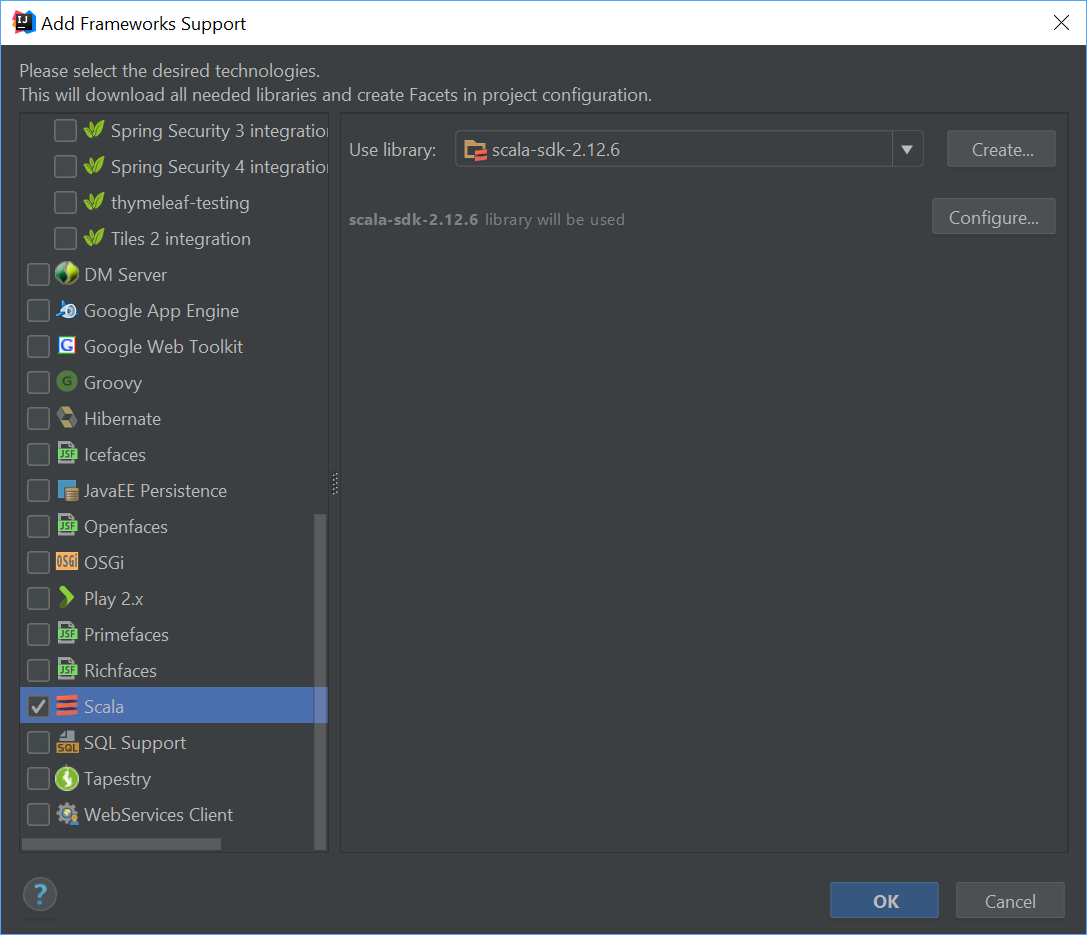Image resolution: width=1087 pixels, height=935 pixels.
Task: Tick the OSGi checkbox
Action: pyautogui.click(x=38, y=562)
